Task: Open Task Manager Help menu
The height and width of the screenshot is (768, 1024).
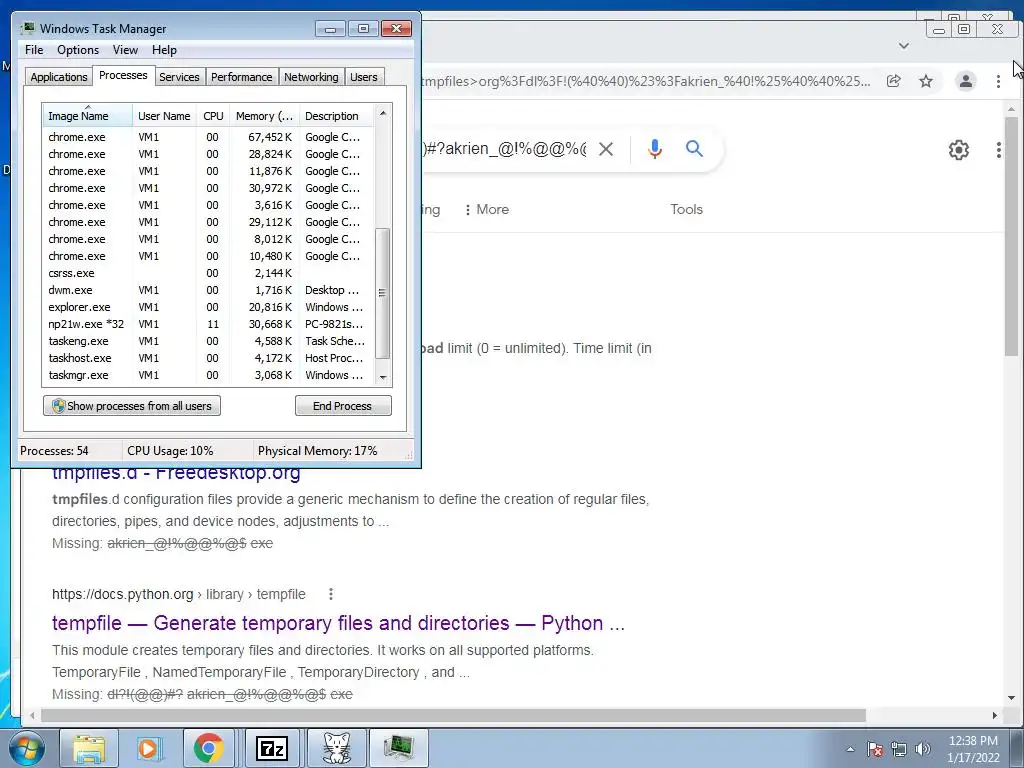Action: click(x=164, y=50)
